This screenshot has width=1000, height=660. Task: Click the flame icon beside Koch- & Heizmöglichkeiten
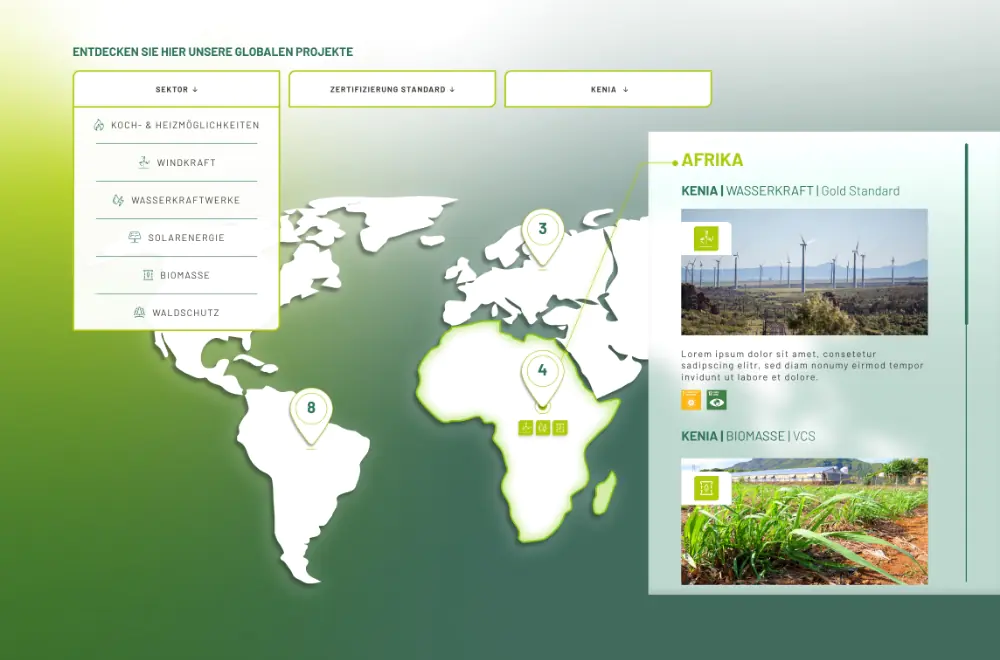pos(99,125)
